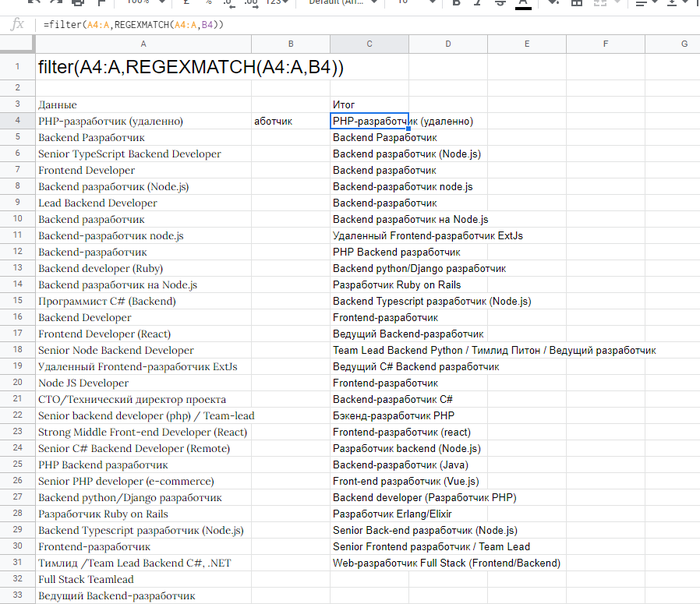This screenshot has width=700, height=604.
Task: Select cell A1 with the filter formula text
Action: (143, 67)
